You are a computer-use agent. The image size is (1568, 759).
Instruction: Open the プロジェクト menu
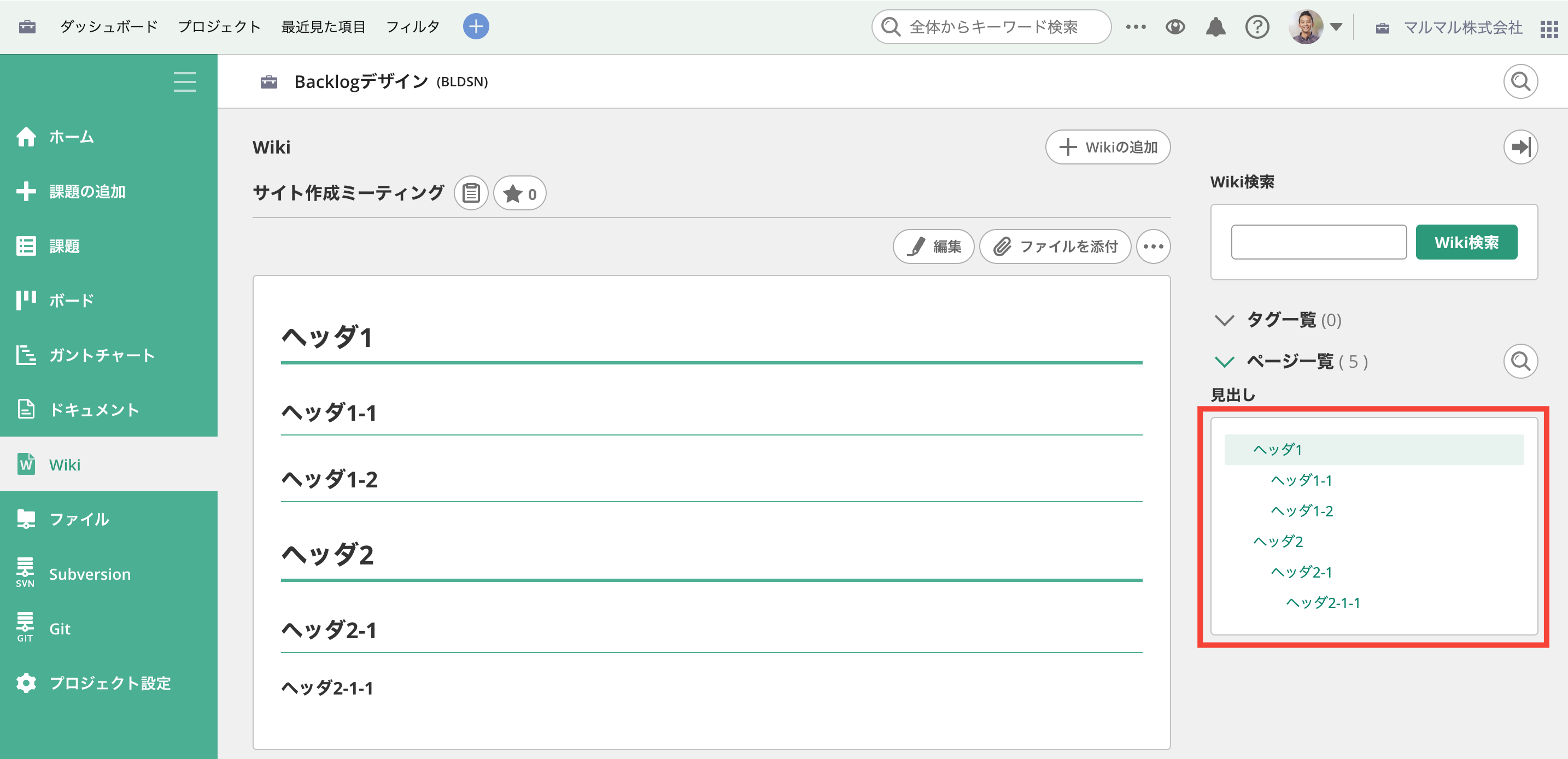tap(219, 27)
